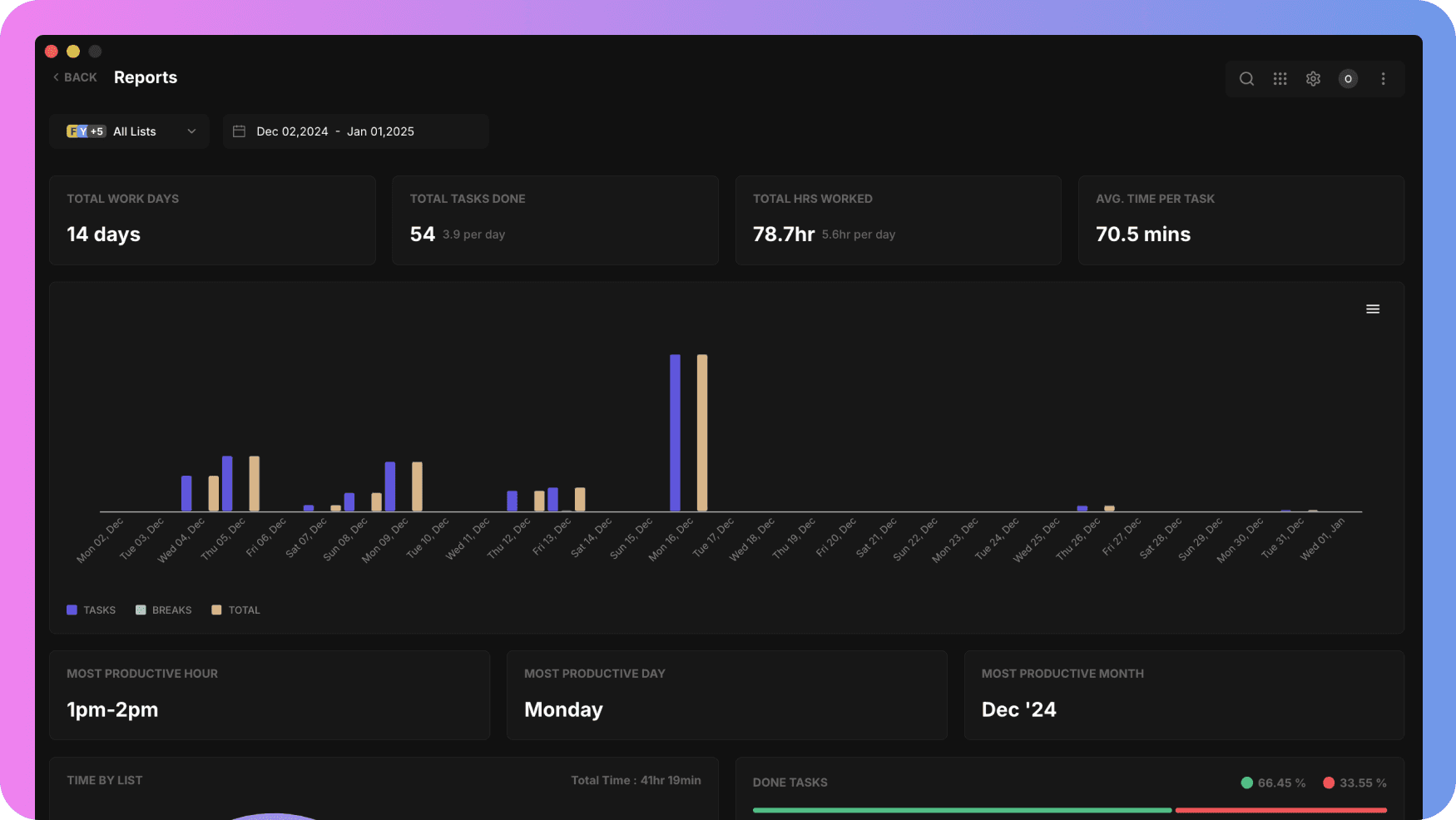This screenshot has width=1456, height=820.
Task: Click the Monday most productive day value
Action: (x=563, y=709)
